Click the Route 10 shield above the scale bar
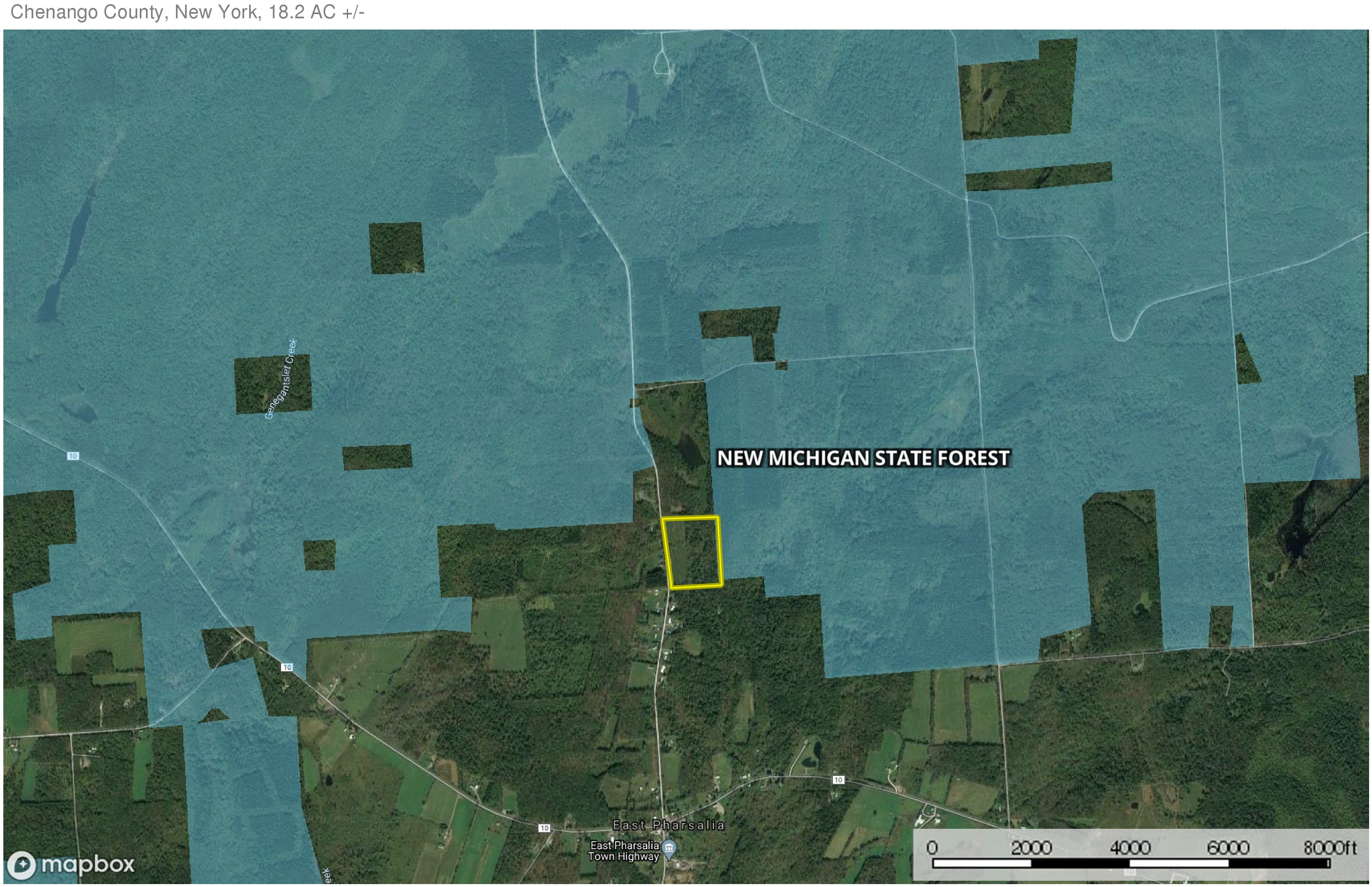The height and width of the screenshot is (887, 1372). click(x=838, y=780)
